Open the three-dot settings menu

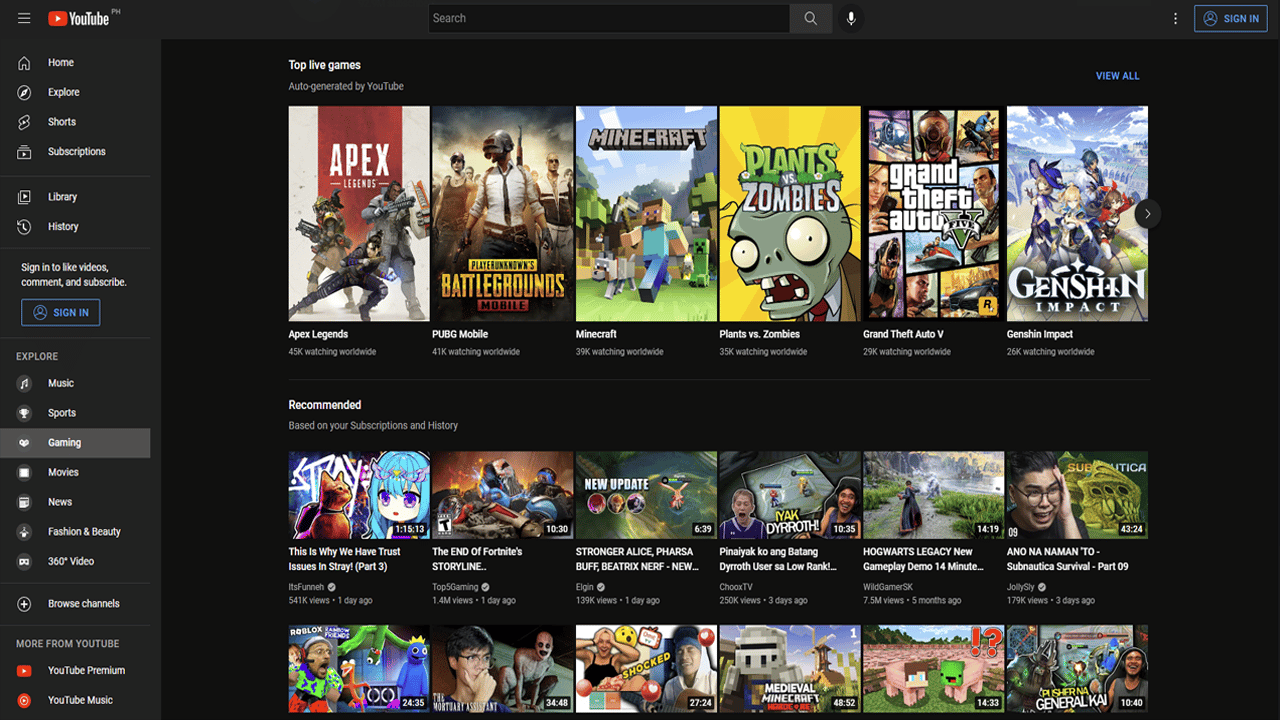(x=1176, y=18)
